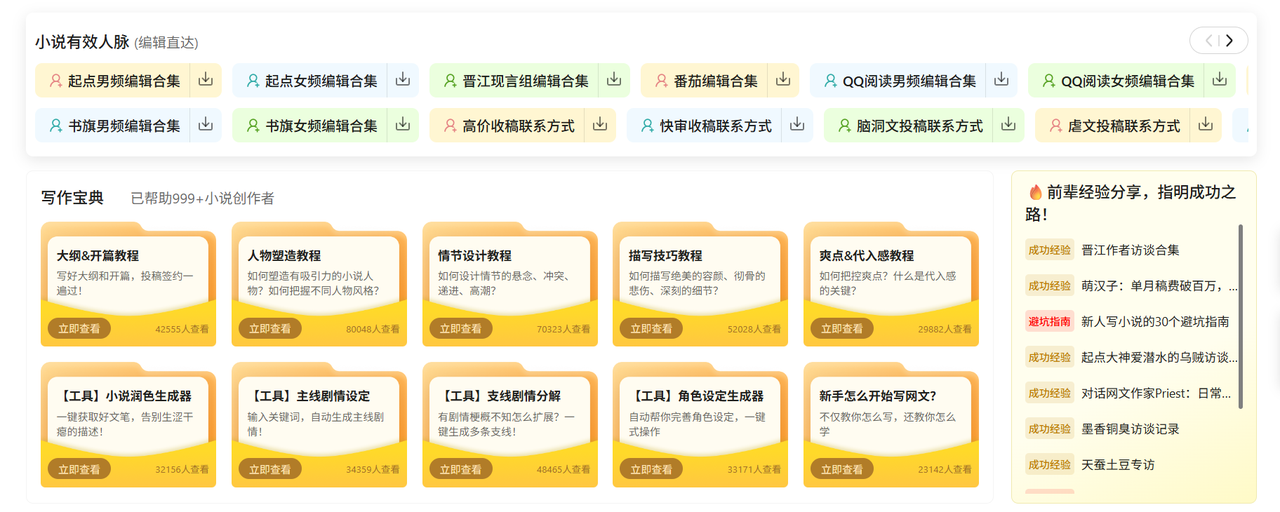Image resolution: width=1280 pixels, height=512 pixels.
Task: Click person icon in 虐文投稿联系方式 tag
Action: [1055, 126]
